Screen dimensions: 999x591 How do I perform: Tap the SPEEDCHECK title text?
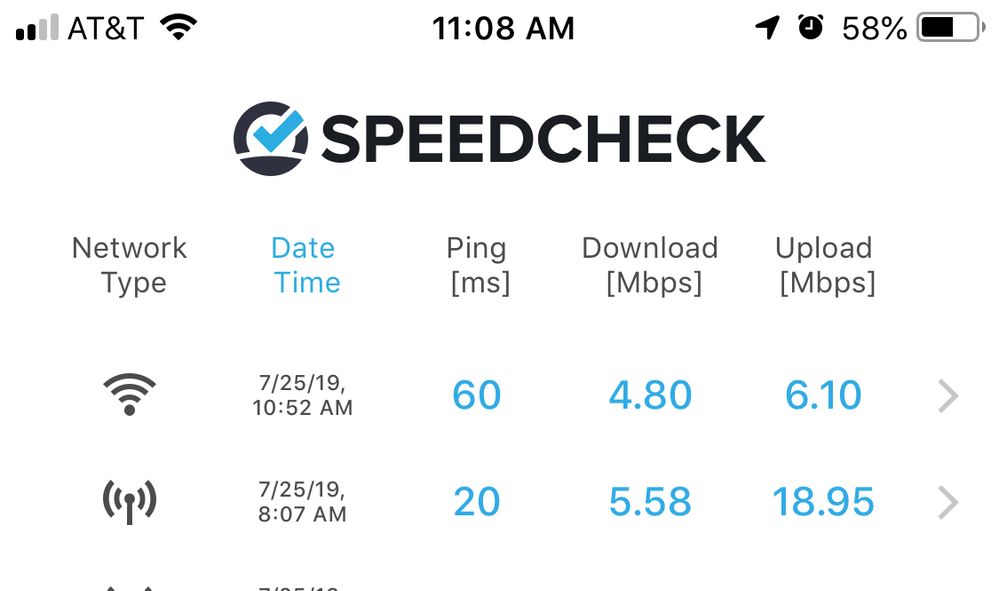click(543, 139)
